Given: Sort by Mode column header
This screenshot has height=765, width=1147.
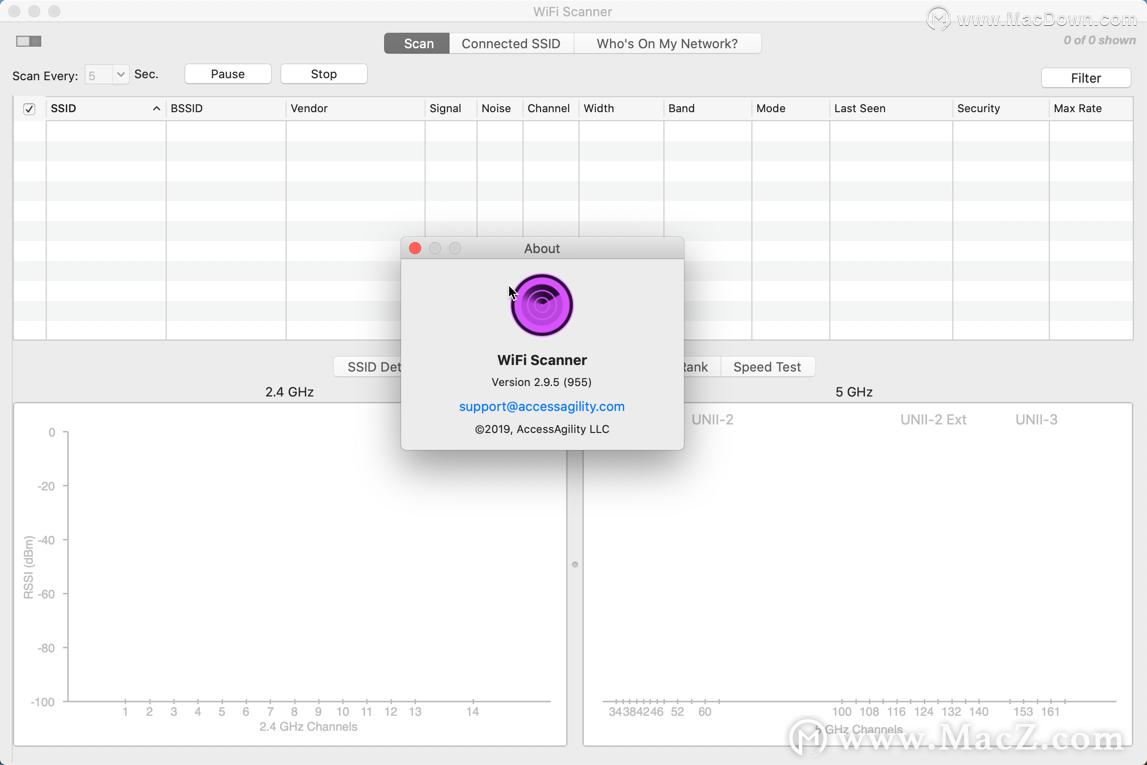Looking at the screenshot, I should click(791, 108).
